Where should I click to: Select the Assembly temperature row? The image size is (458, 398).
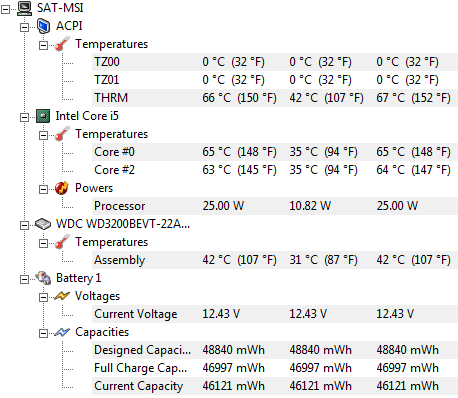point(275,260)
